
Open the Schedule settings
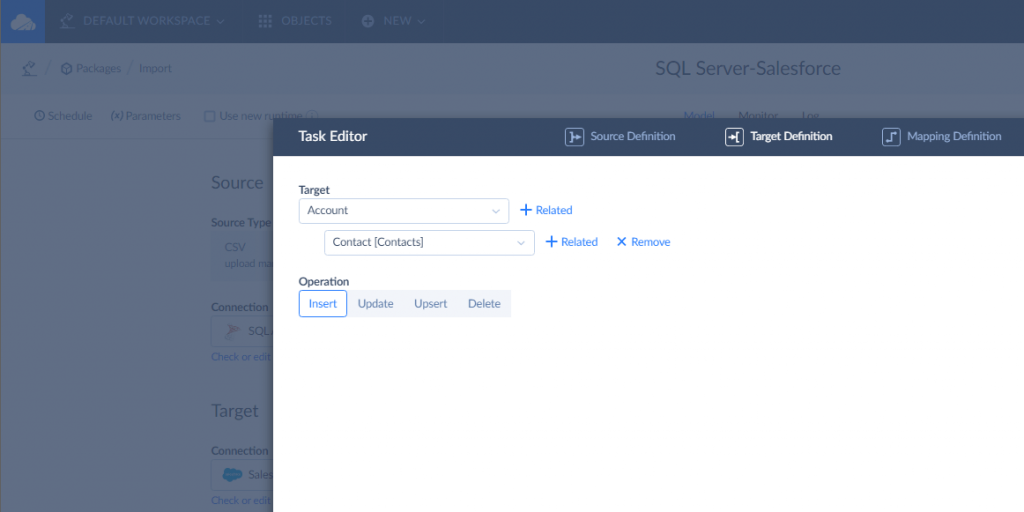coord(63,116)
